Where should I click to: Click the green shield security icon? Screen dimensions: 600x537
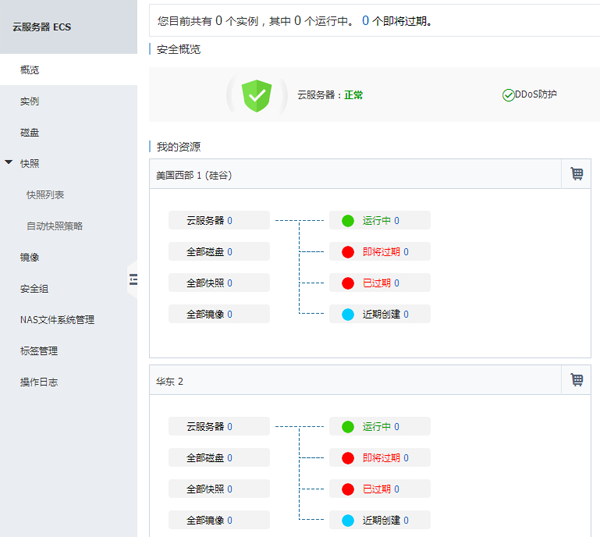pos(257,95)
